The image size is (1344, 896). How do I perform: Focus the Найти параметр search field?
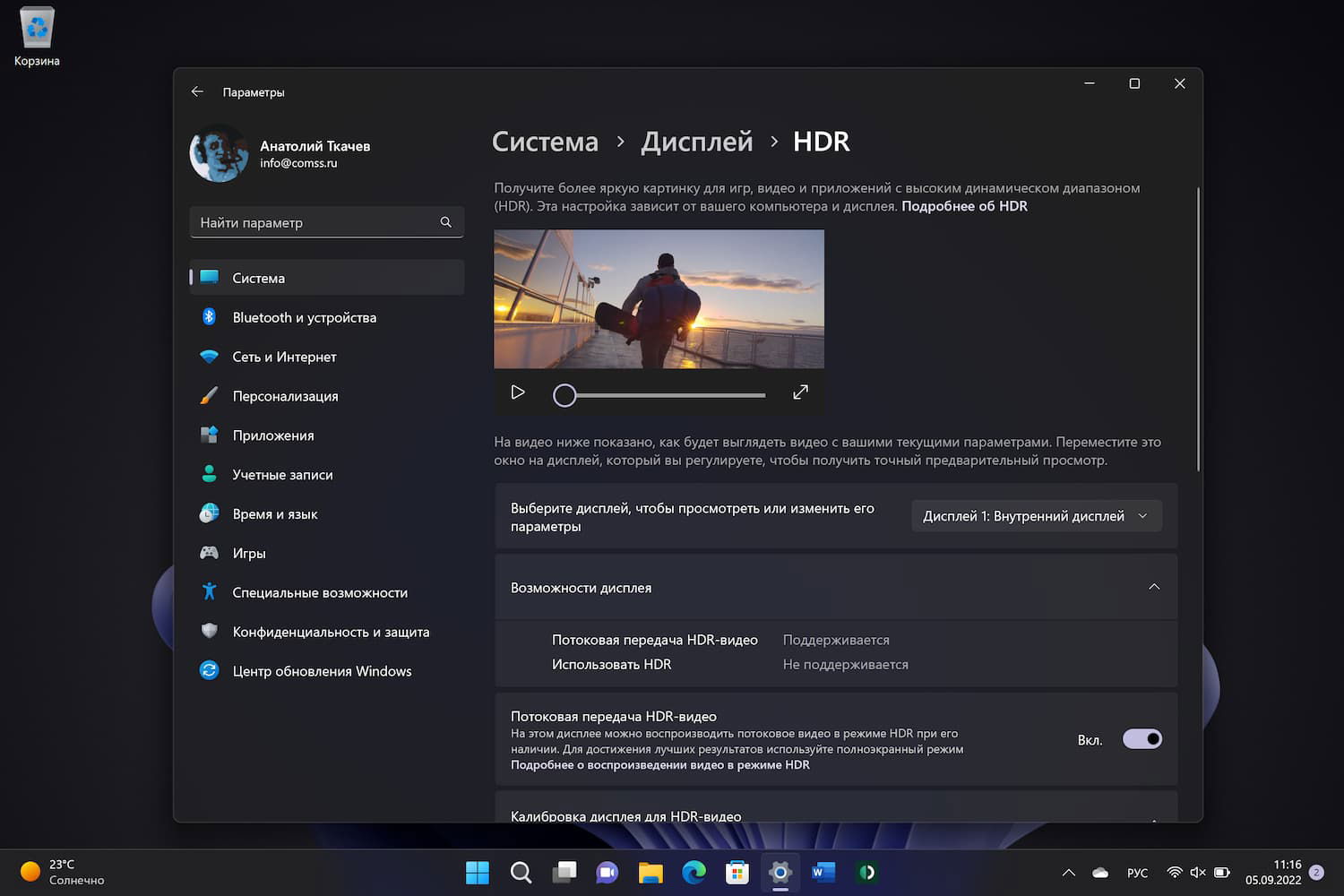coord(326,222)
